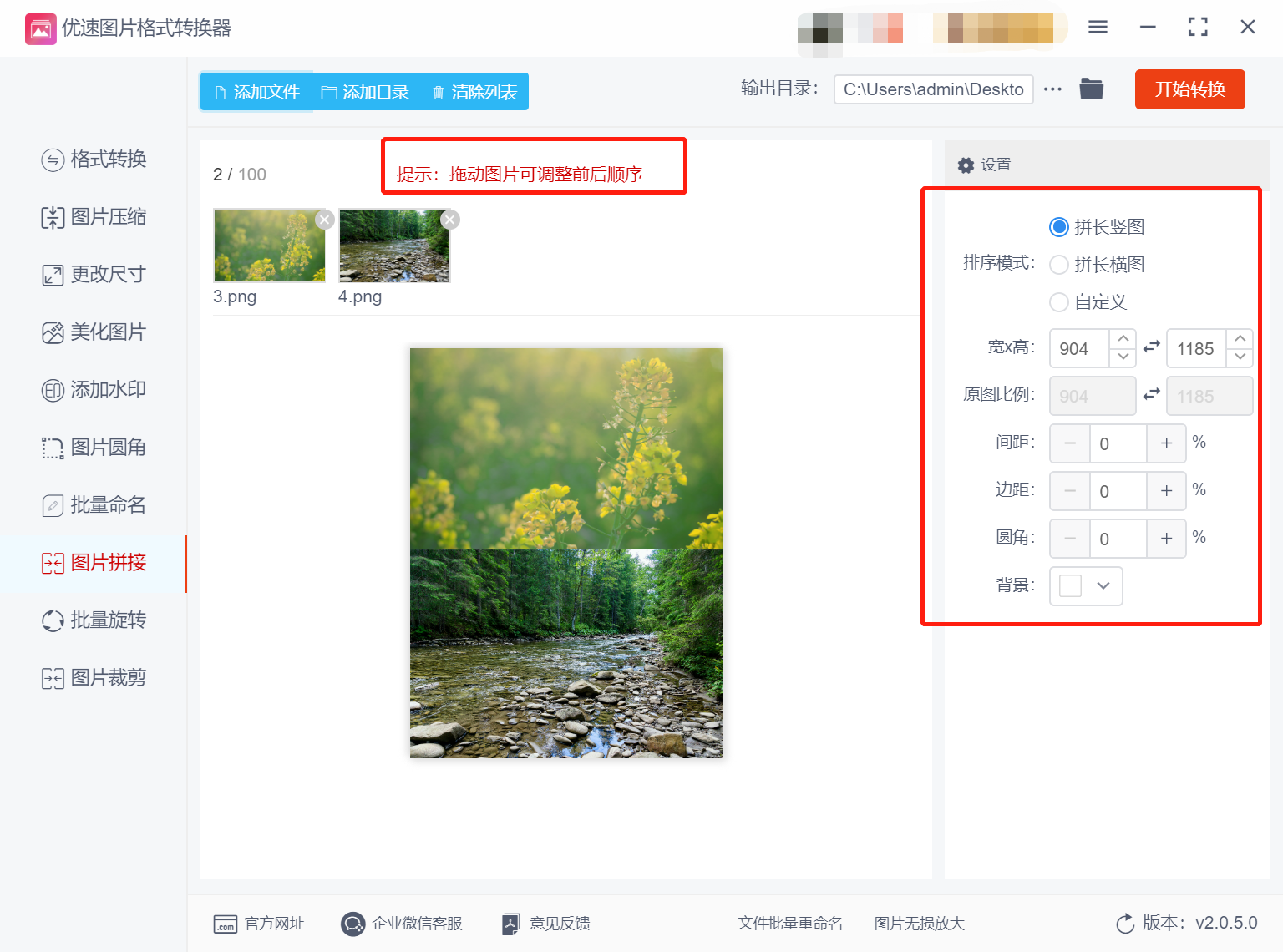Open the hamburger menu in title bar
1283x952 pixels.
pyautogui.click(x=1098, y=28)
